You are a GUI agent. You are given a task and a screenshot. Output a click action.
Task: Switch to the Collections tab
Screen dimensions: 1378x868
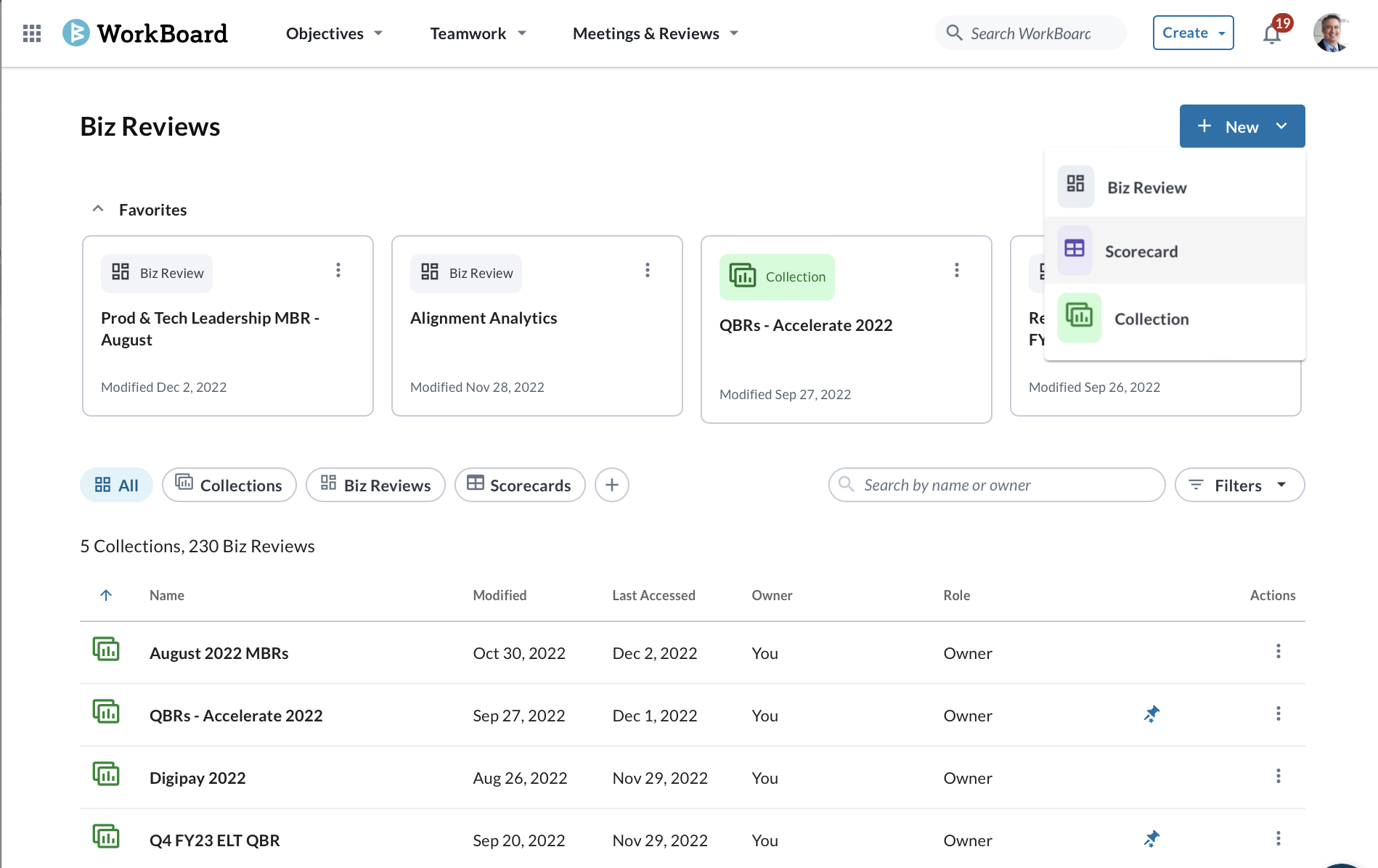[x=229, y=485]
